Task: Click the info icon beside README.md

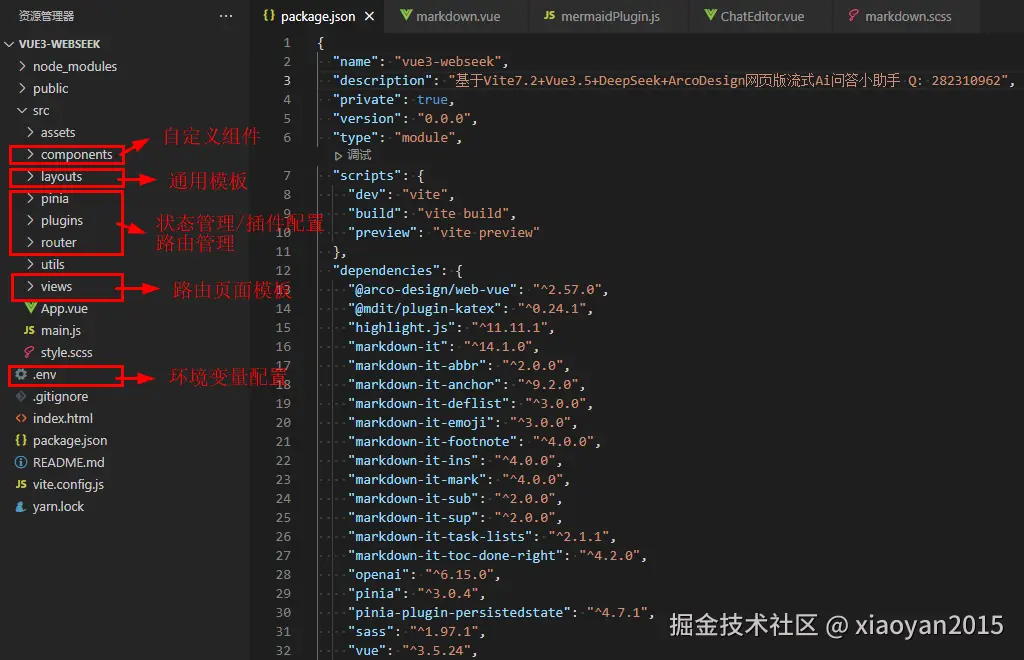Action: point(21,462)
